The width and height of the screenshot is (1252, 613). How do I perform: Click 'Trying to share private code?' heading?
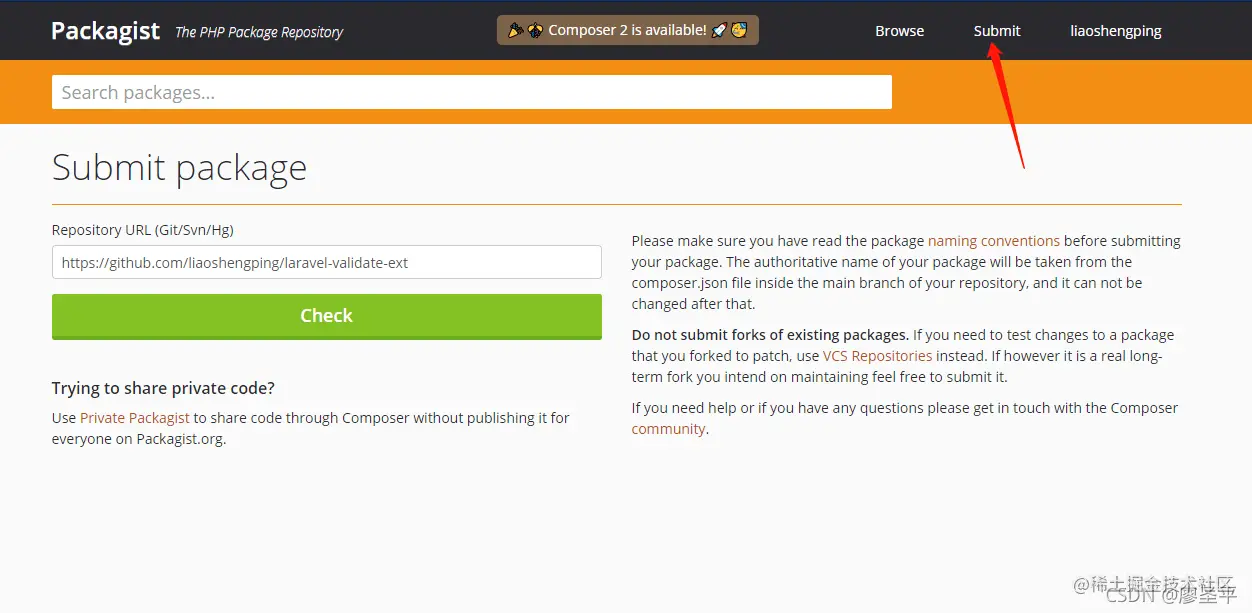(x=163, y=388)
